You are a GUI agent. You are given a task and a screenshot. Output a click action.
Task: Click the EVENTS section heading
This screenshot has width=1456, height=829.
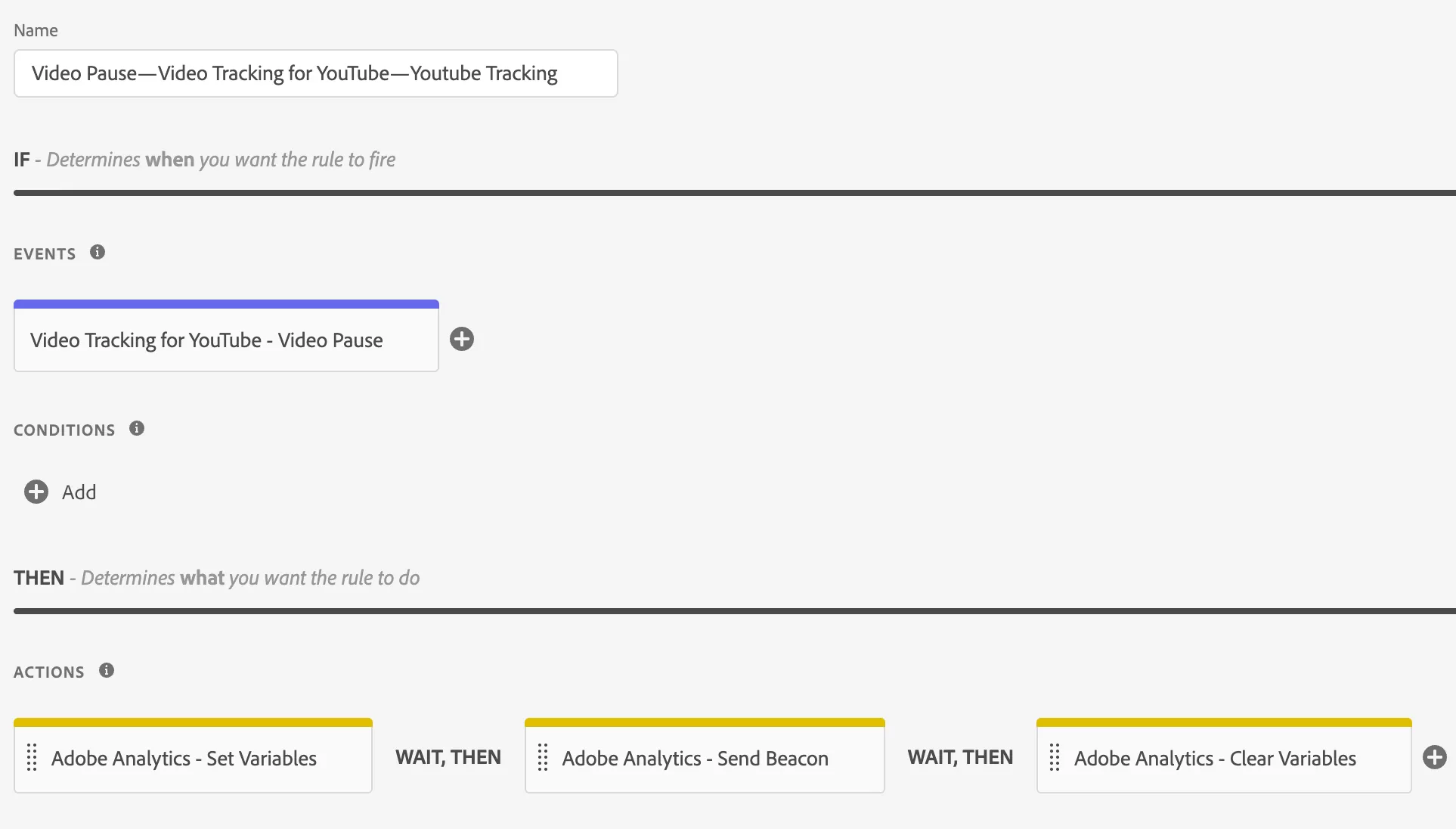45,254
